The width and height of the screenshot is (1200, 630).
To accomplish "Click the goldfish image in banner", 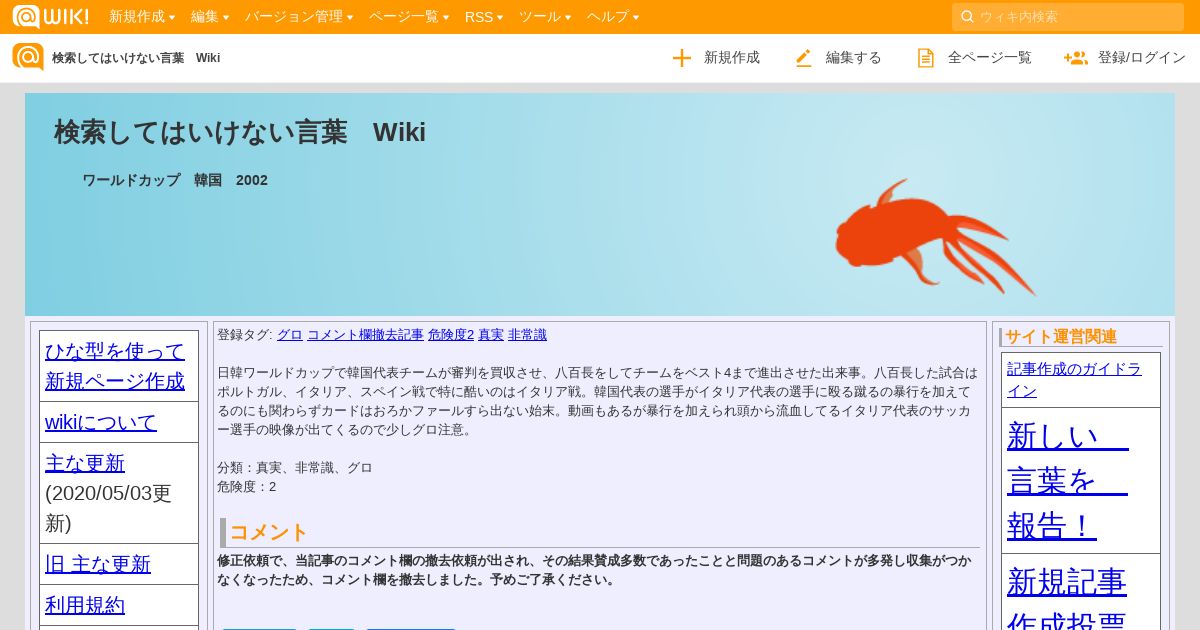I will click(x=935, y=238).
